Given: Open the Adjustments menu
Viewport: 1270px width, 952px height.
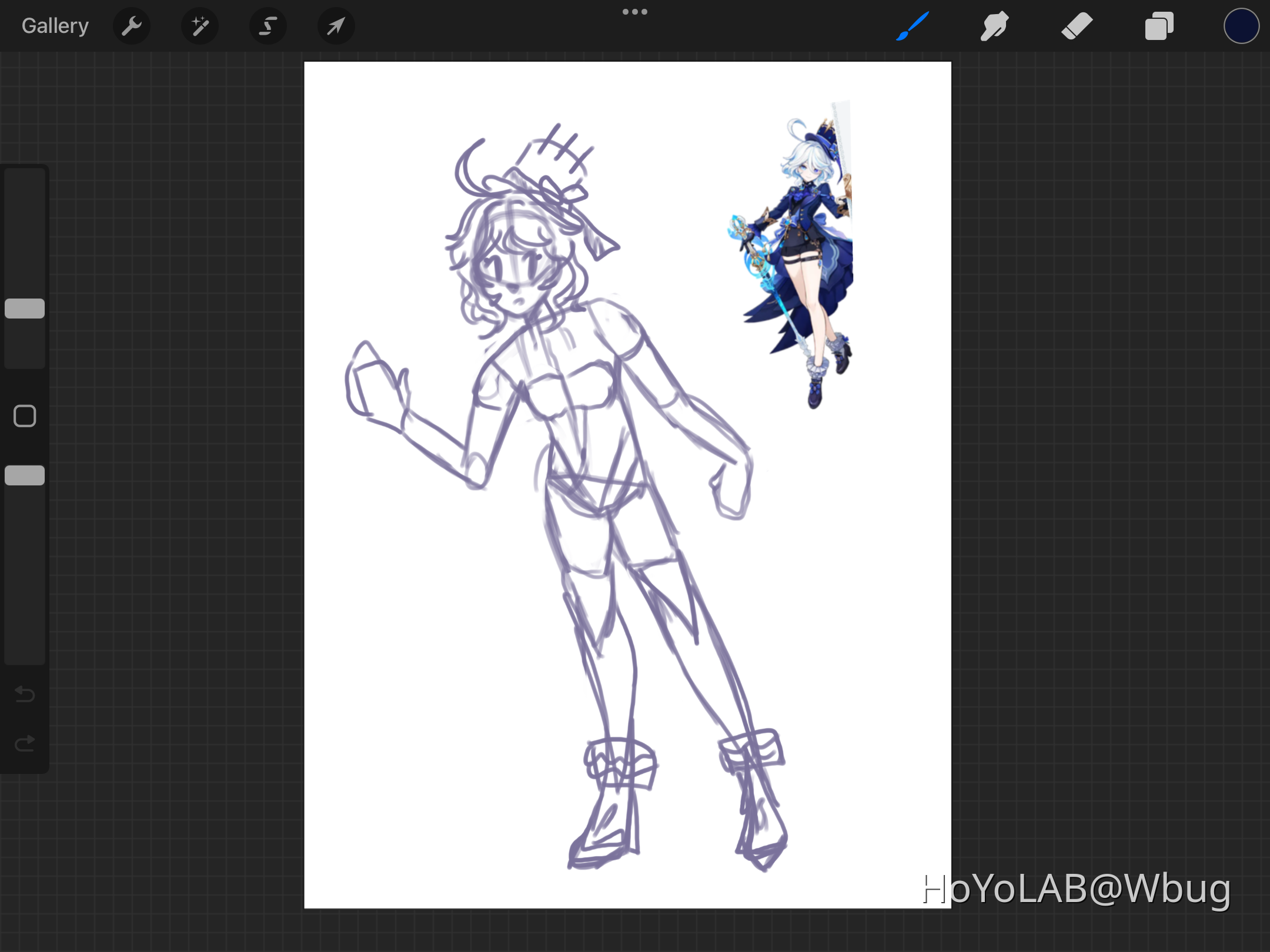Looking at the screenshot, I should [x=200, y=26].
